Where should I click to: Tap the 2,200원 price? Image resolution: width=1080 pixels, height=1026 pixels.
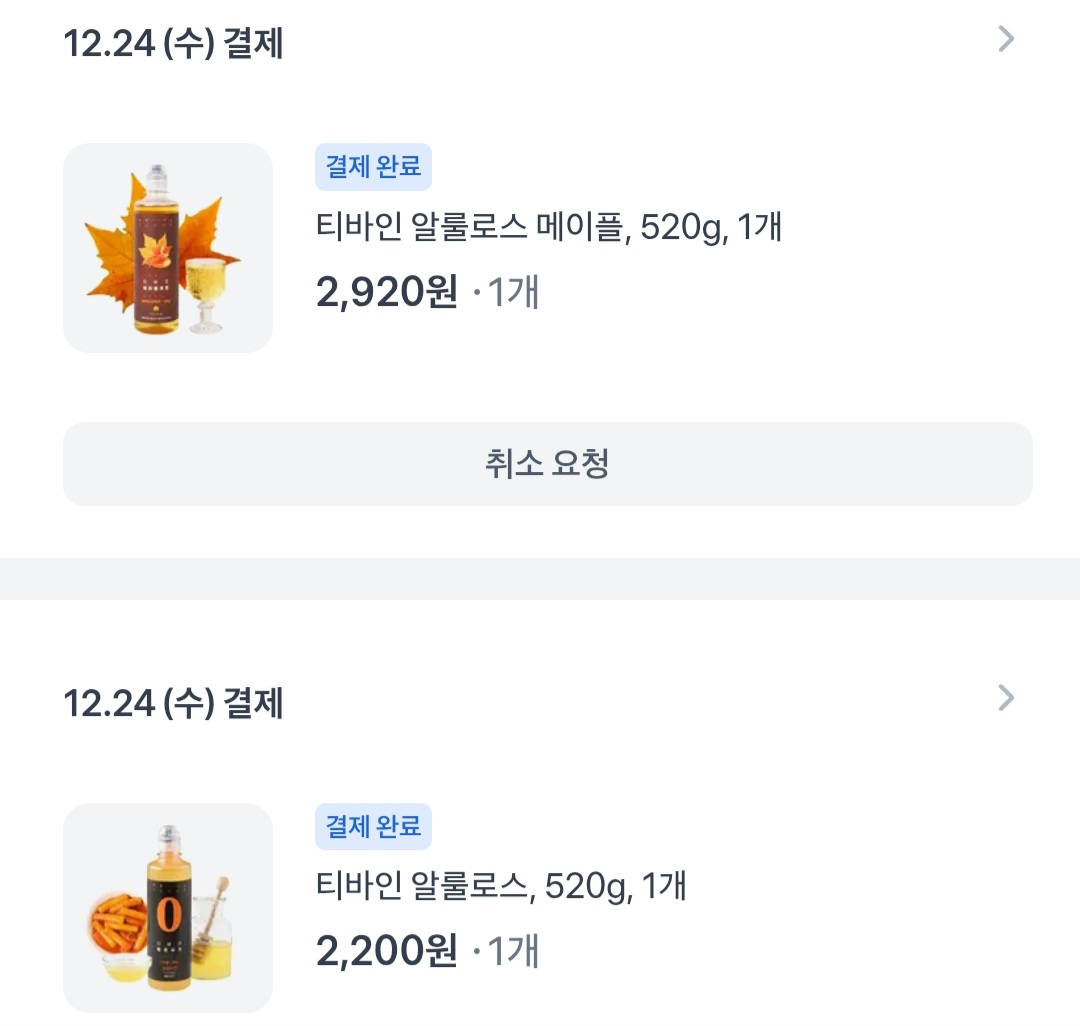coord(386,951)
